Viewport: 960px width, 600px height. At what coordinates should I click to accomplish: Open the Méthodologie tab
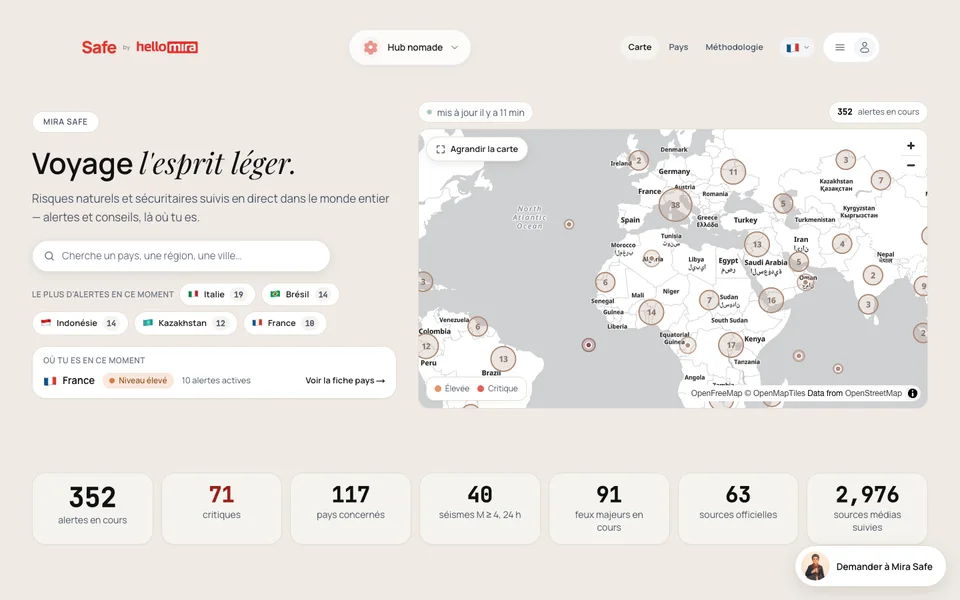pos(734,47)
